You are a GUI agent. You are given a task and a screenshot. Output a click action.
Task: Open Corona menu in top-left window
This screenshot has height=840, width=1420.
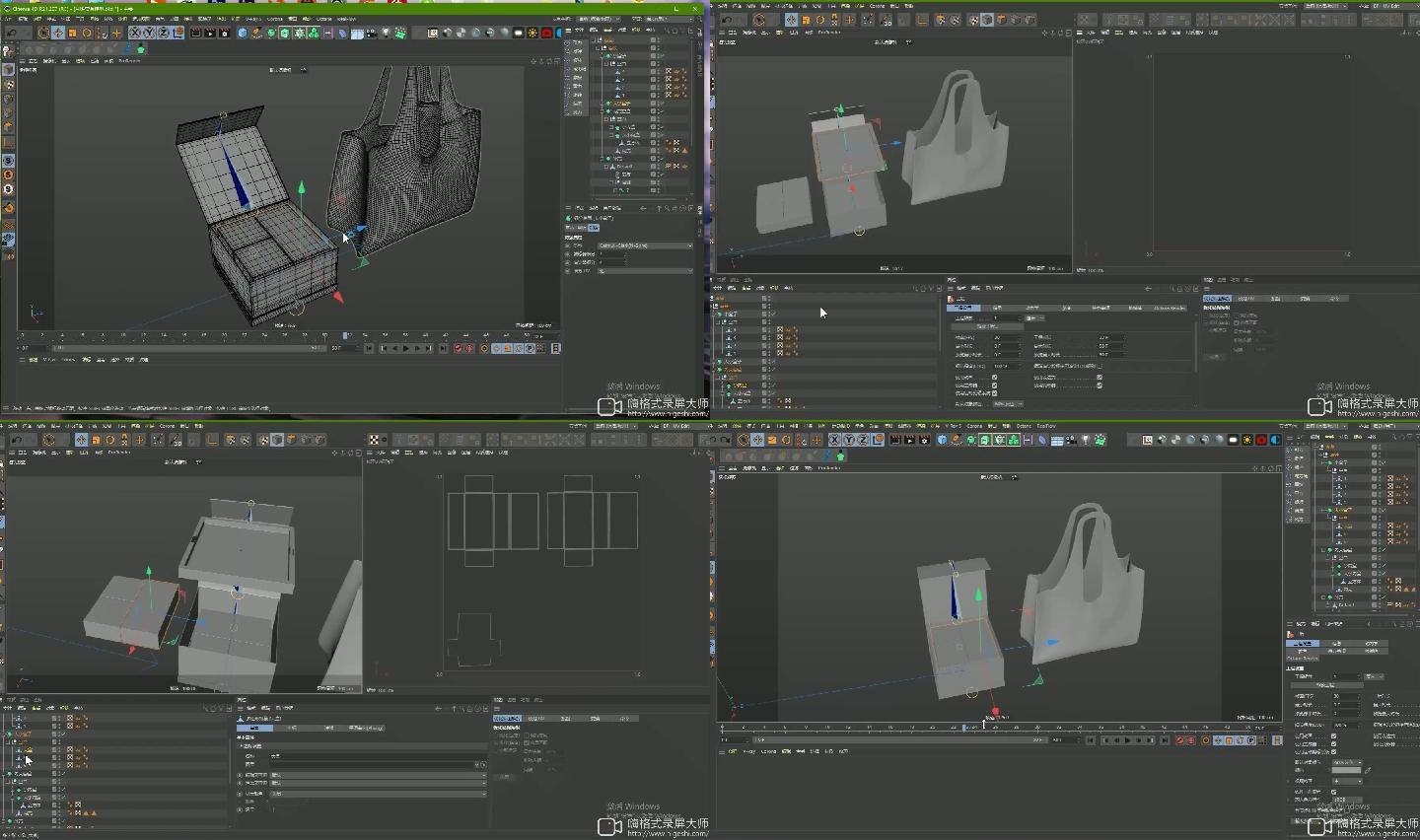pyautogui.click(x=274, y=19)
